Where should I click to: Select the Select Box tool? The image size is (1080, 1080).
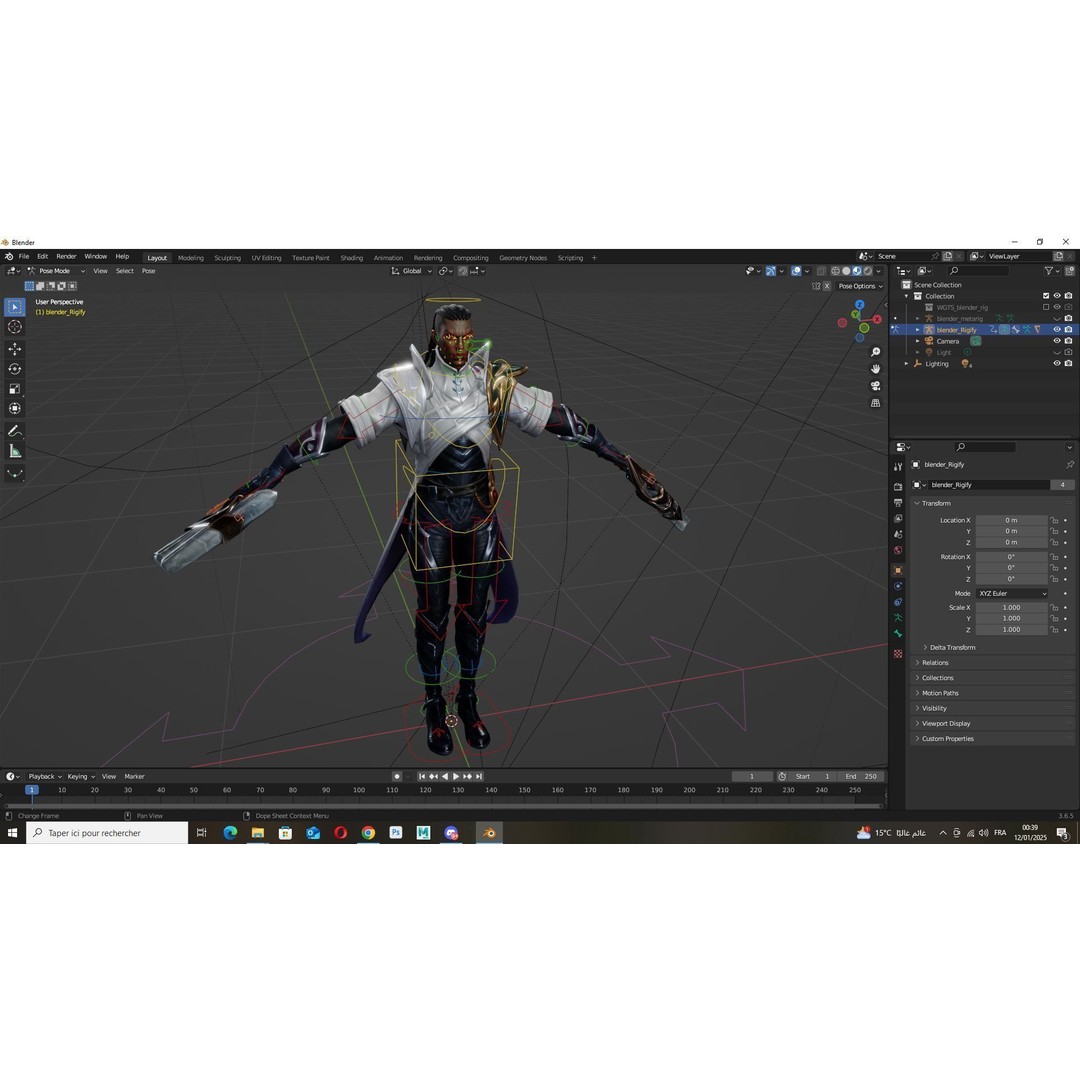click(14, 307)
